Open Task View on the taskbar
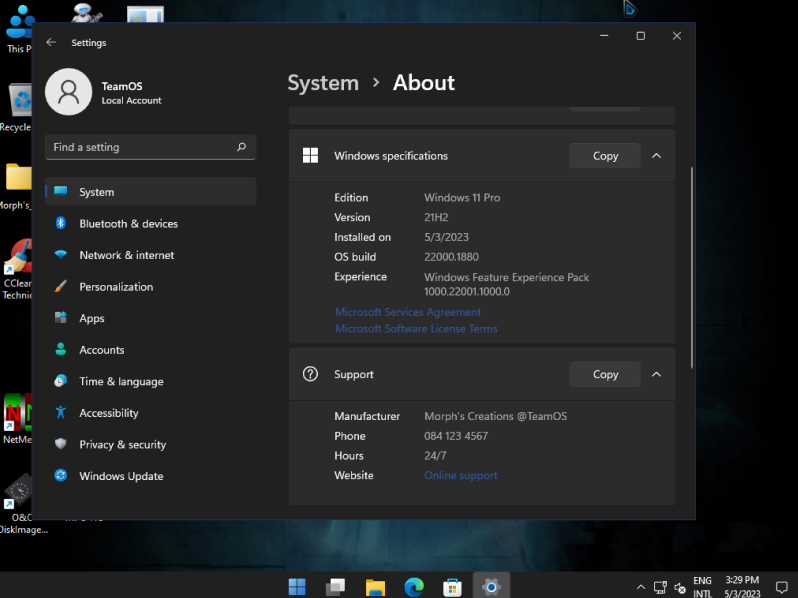Image resolution: width=798 pixels, height=598 pixels. point(335,587)
